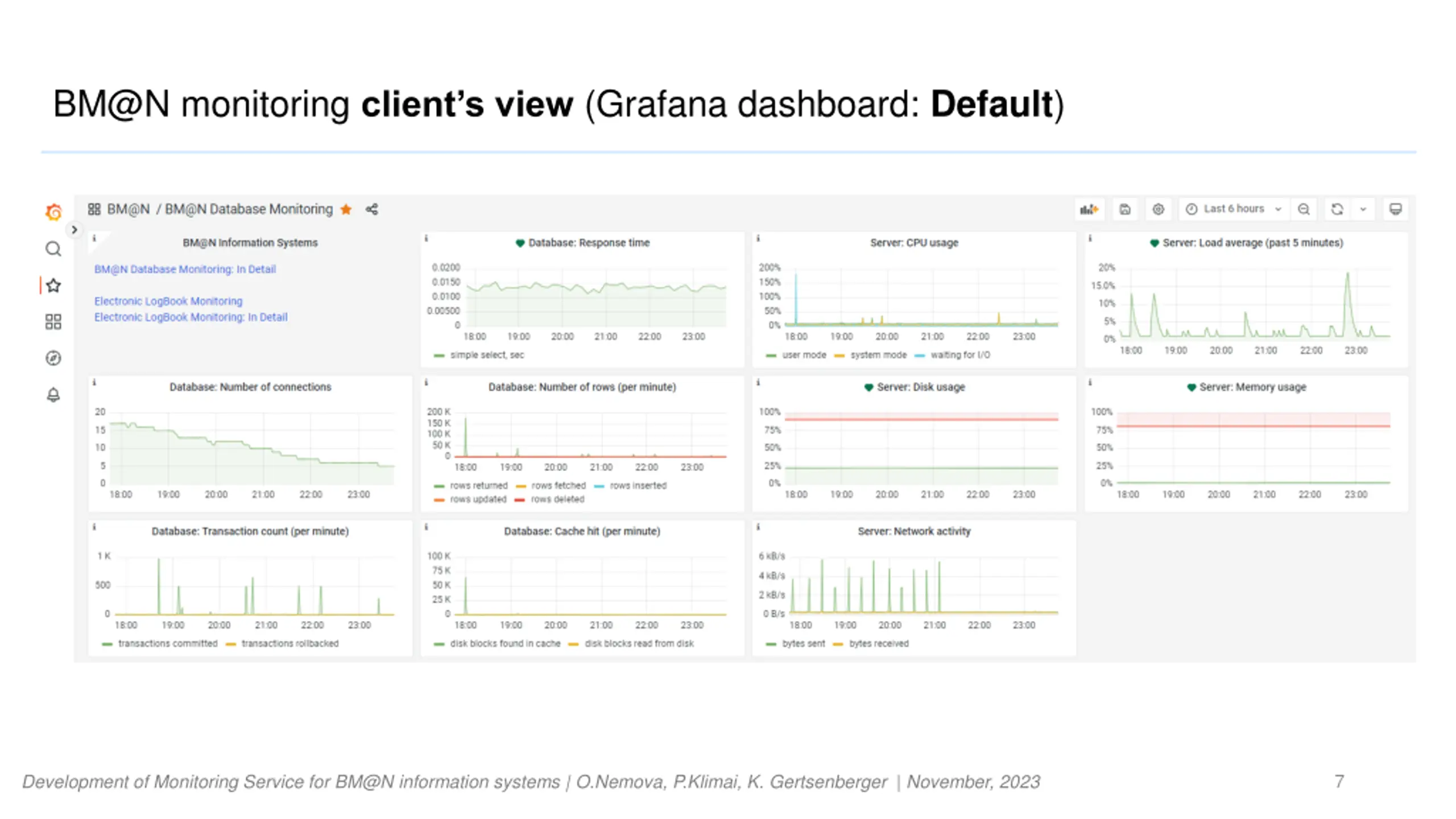Open the Last 6 hours time range picker
1456x819 pixels.
coord(1233,209)
